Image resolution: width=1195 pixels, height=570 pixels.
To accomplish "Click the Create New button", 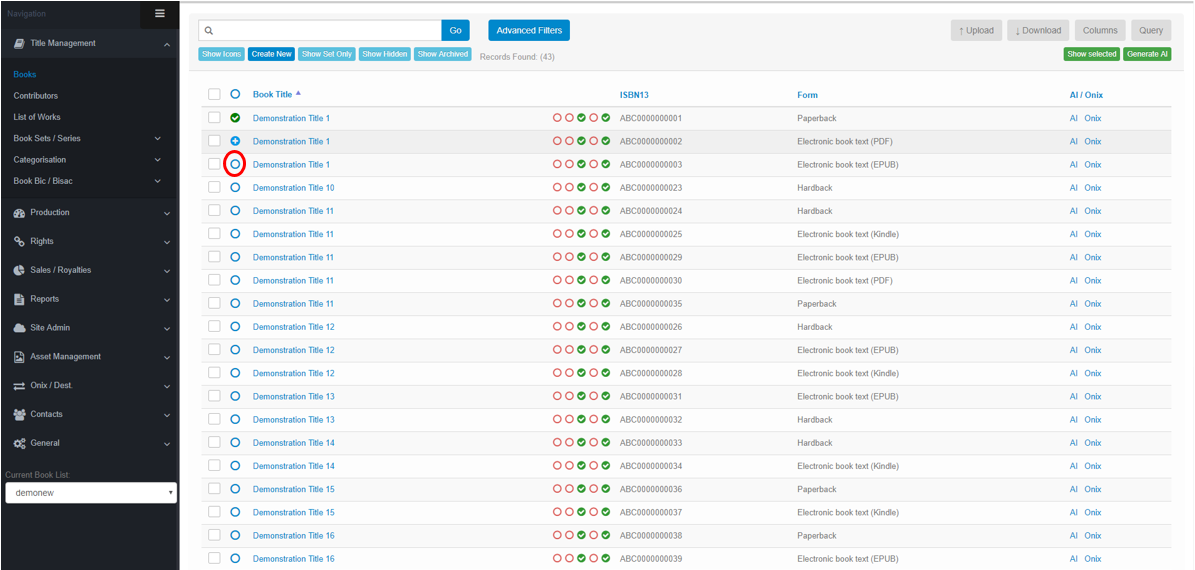I will pos(271,54).
